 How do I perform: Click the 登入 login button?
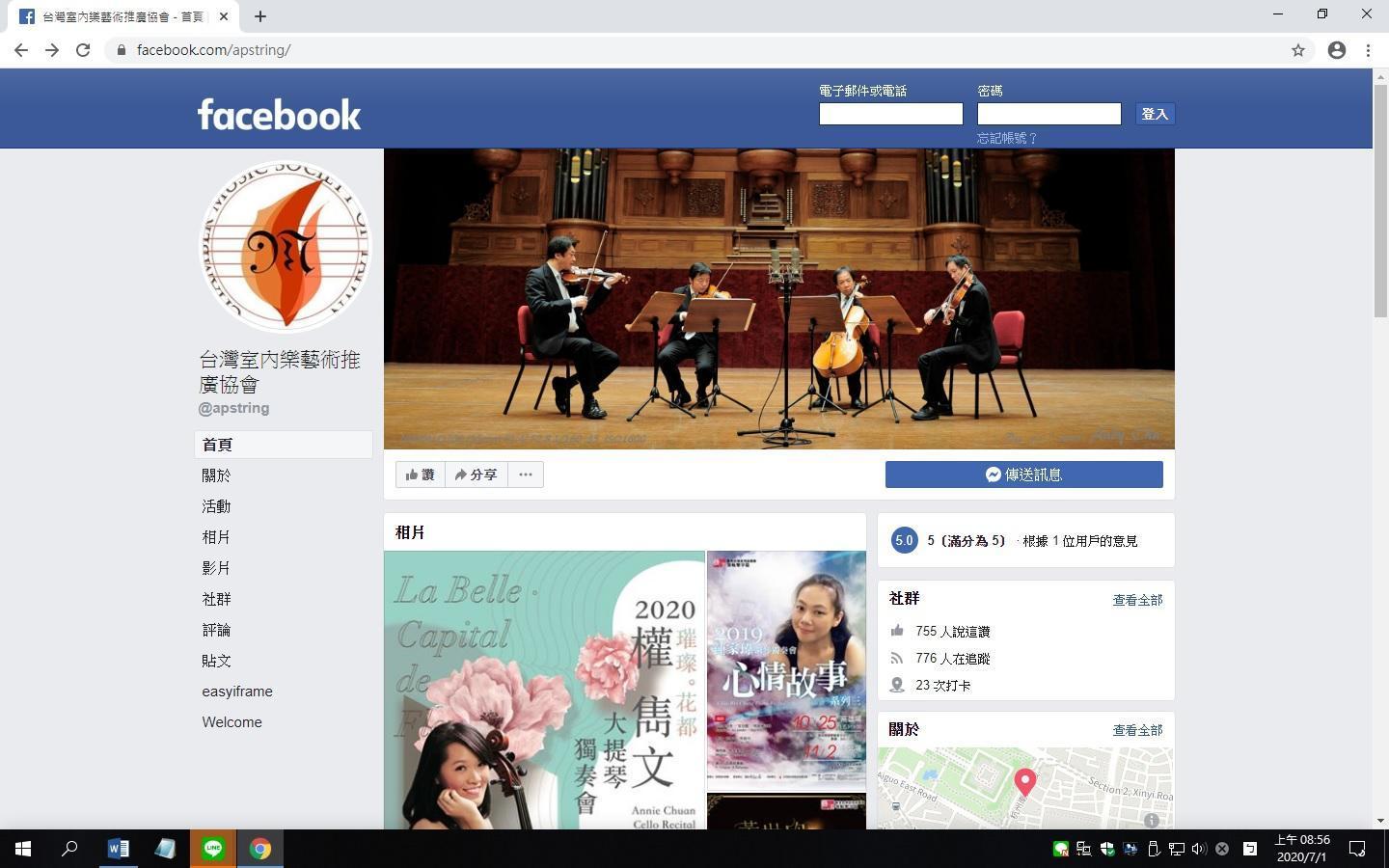1155,114
